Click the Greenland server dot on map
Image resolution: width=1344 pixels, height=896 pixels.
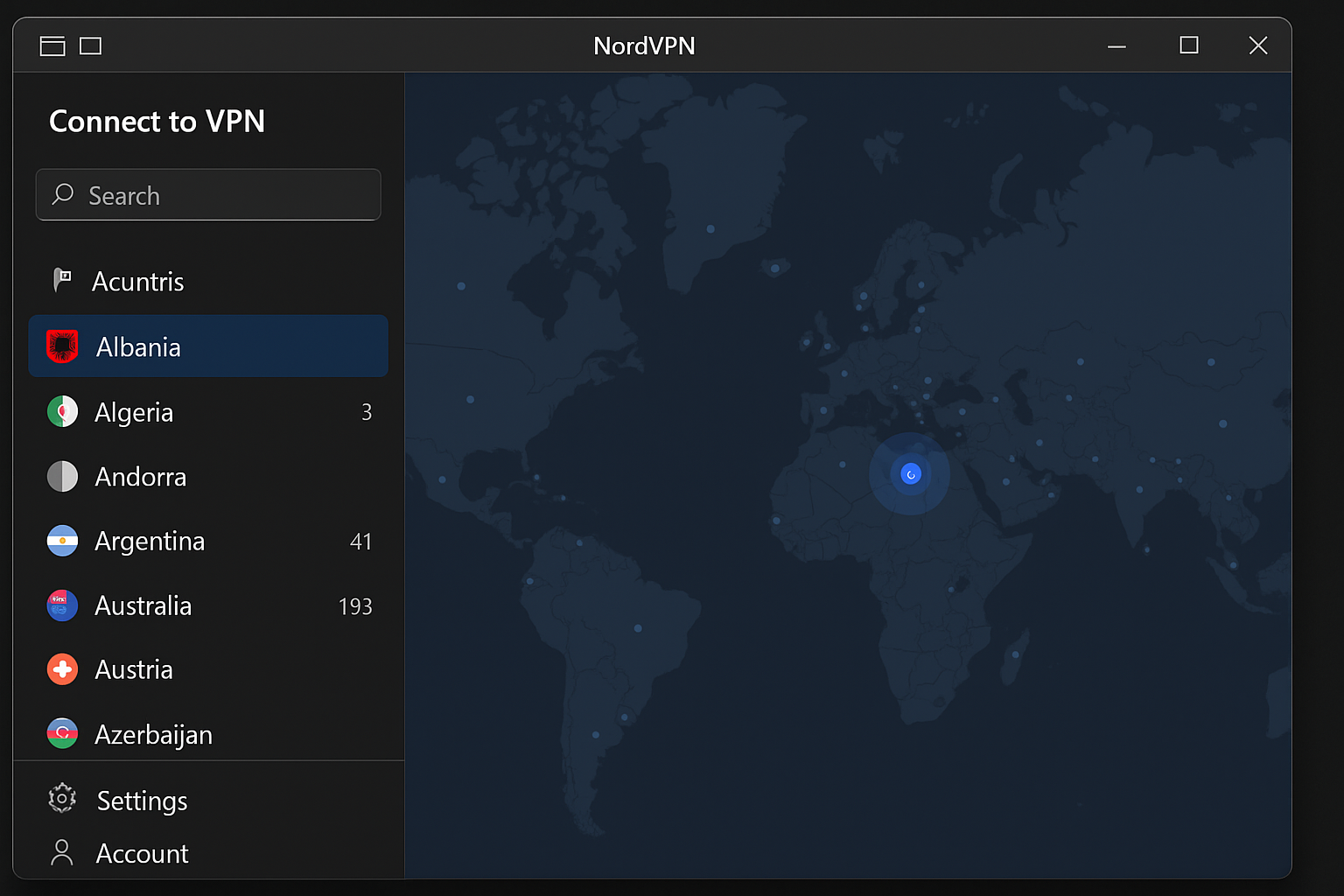(x=710, y=229)
